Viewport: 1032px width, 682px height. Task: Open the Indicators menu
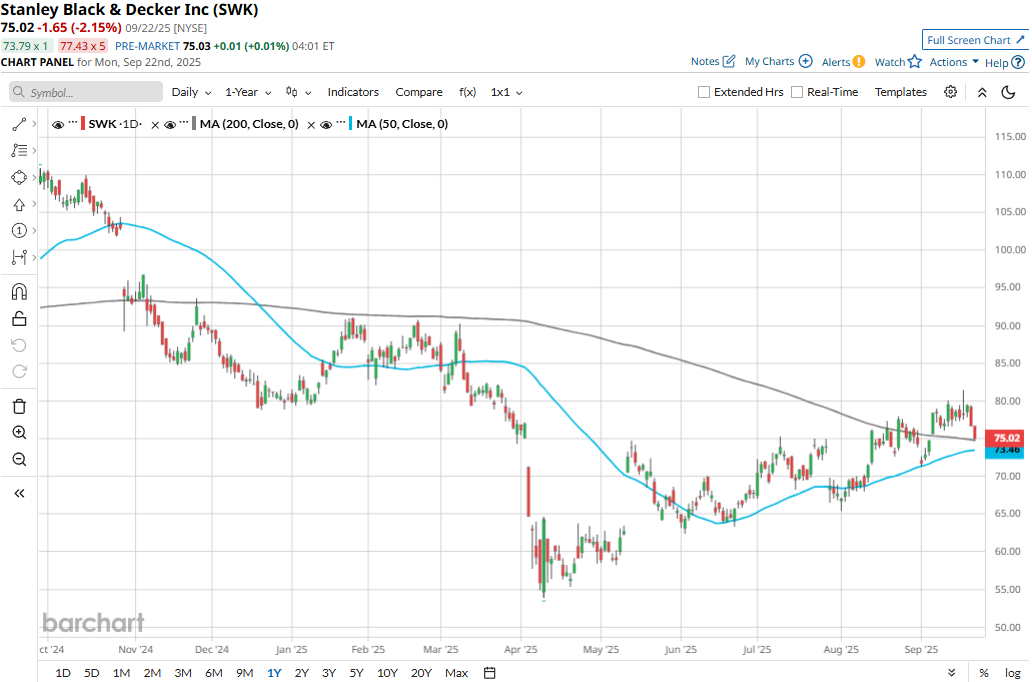(353, 92)
